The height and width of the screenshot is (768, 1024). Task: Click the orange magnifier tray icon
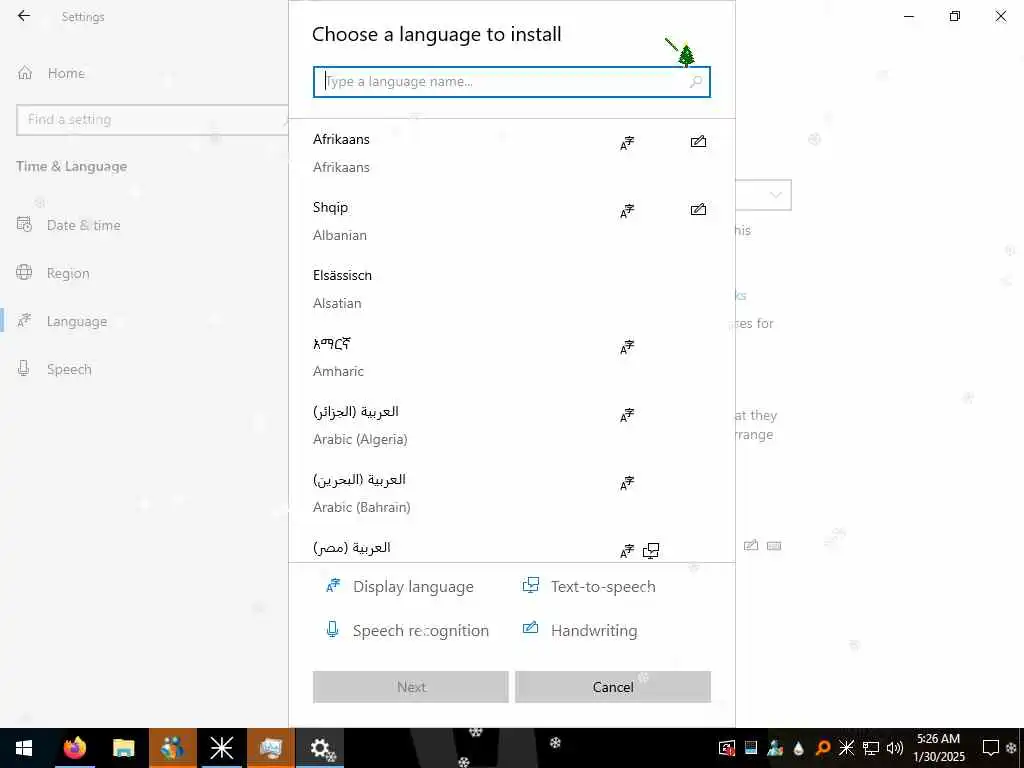(x=823, y=748)
